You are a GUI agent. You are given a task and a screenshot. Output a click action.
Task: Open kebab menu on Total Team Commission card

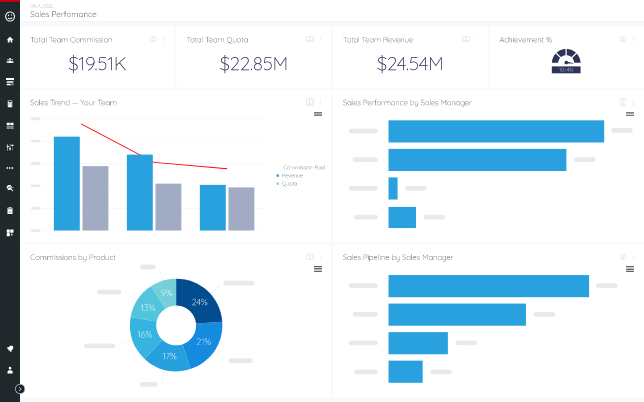164,39
